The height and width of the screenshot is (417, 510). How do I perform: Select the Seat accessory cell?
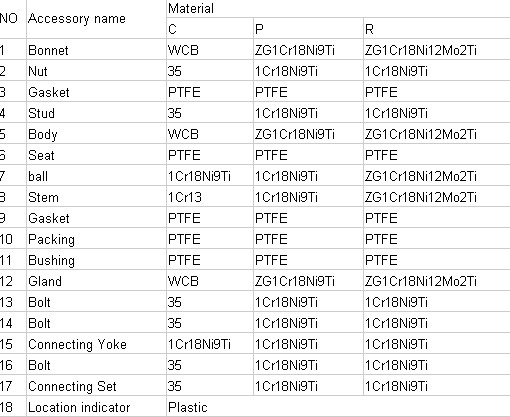pos(96,155)
